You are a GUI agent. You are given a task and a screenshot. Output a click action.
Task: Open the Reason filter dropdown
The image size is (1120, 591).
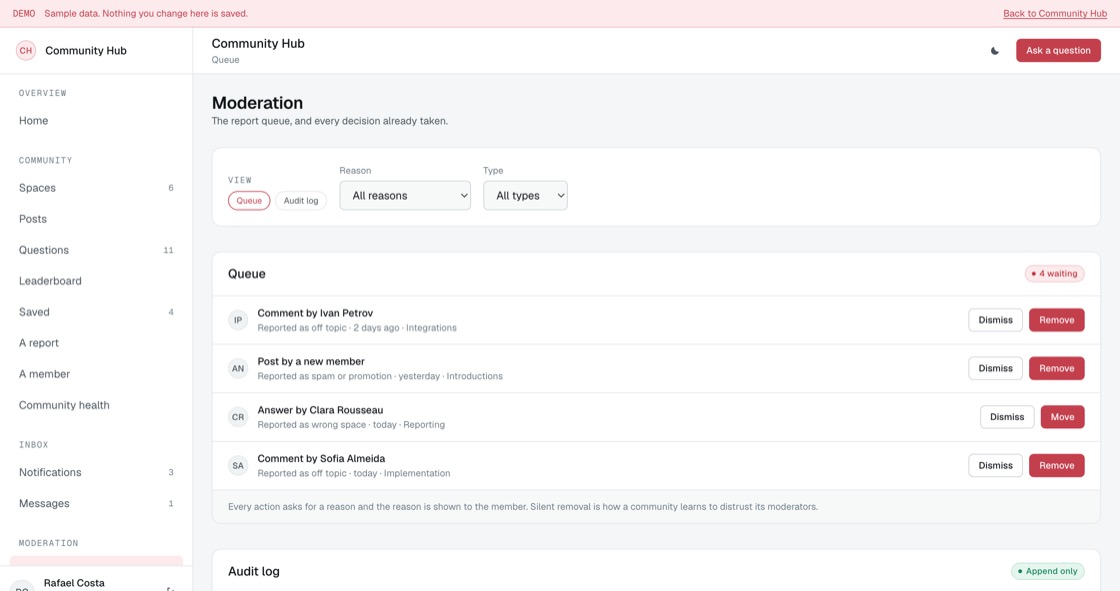tap(405, 196)
